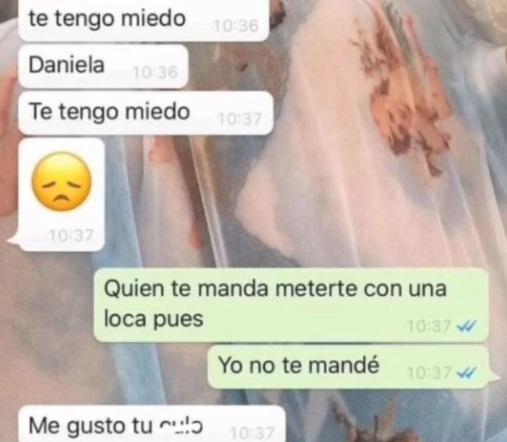Tap the 10:37 timestamp on 'loca pues' message
The height and width of the screenshot is (442, 507).
pos(429,326)
